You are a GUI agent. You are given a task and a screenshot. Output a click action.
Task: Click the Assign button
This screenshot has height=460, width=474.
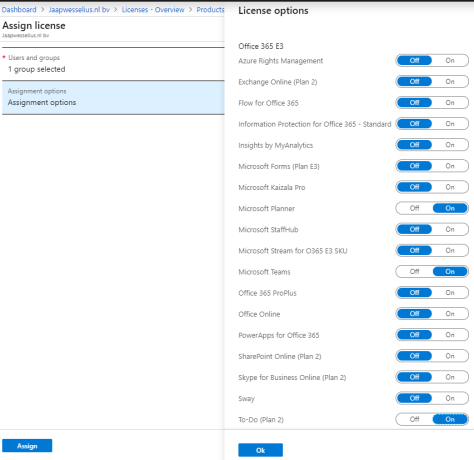coord(27,446)
